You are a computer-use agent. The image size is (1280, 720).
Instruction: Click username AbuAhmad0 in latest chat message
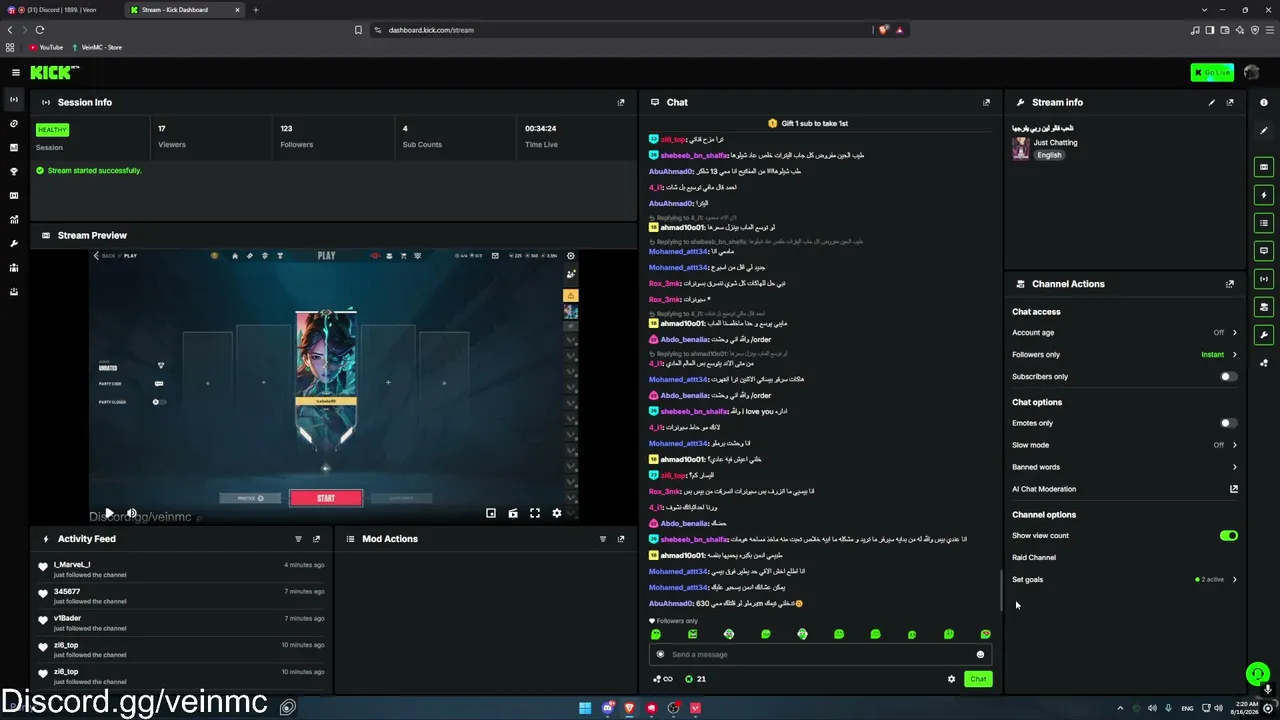click(671, 604)
